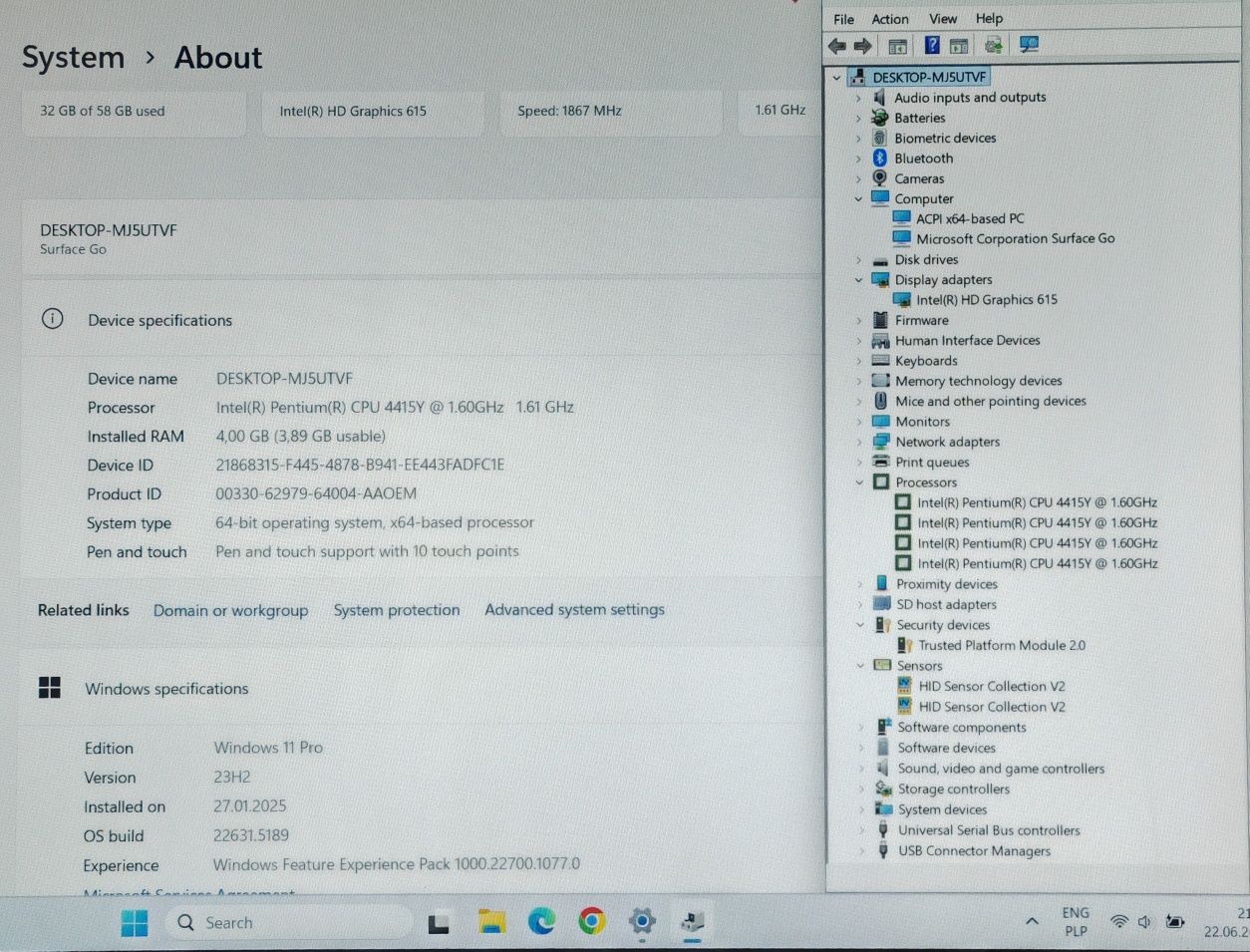The width and height of the screenshot is (1250, 952).
Task: Click the Device ID value in Settings
Action: click(360, 466)
